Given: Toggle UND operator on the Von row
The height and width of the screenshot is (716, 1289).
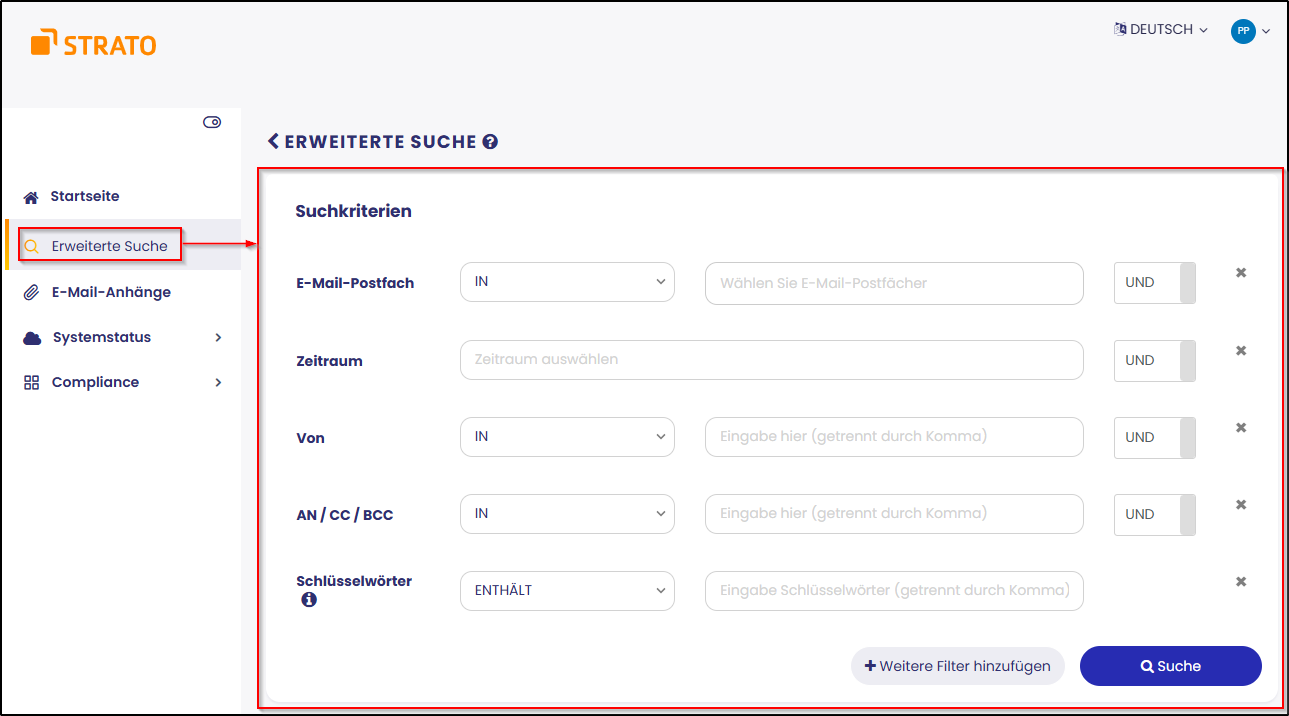Looking at the screenshot, I should point(1154,437).
